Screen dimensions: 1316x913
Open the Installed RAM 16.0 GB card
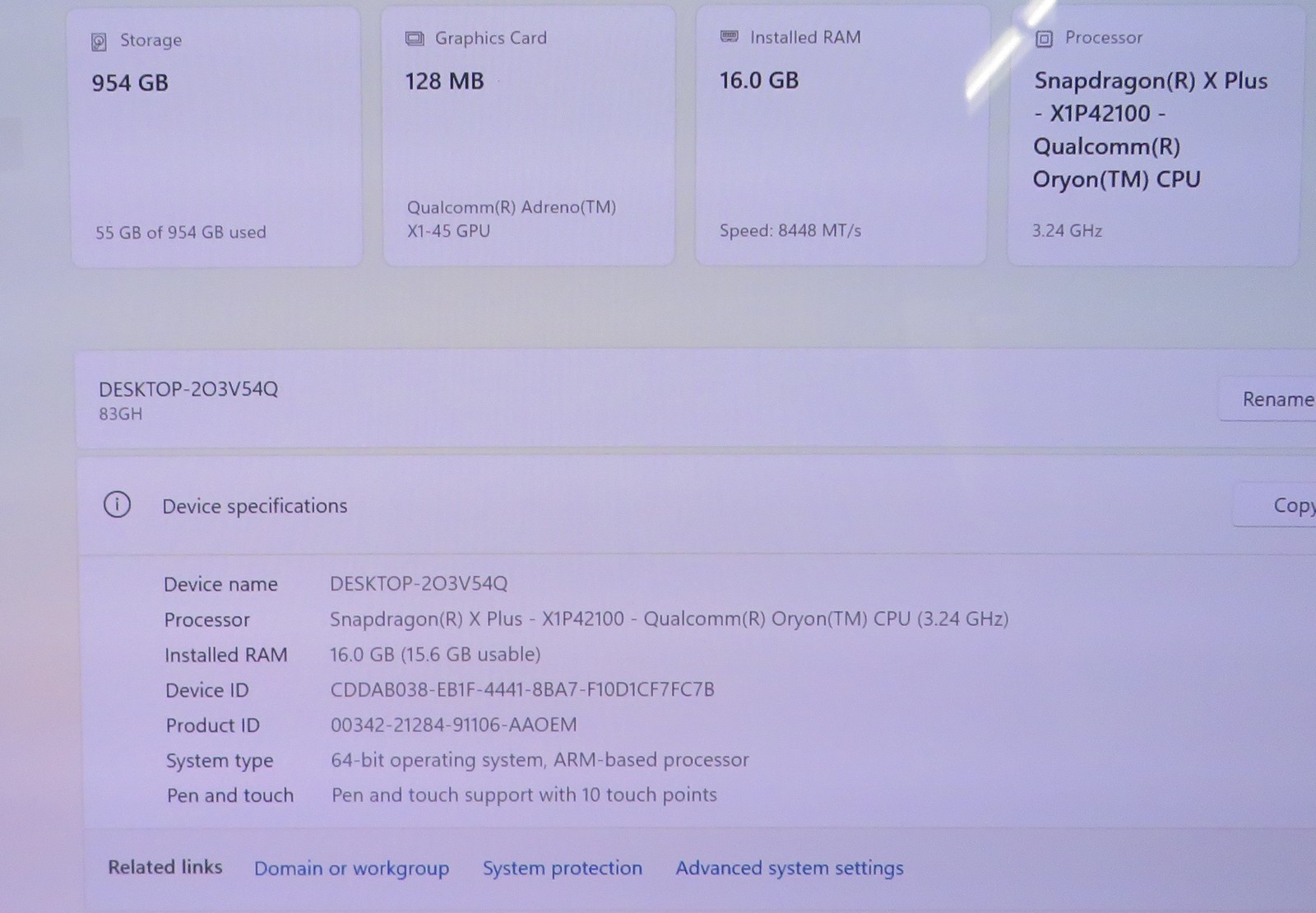point(841,135)
